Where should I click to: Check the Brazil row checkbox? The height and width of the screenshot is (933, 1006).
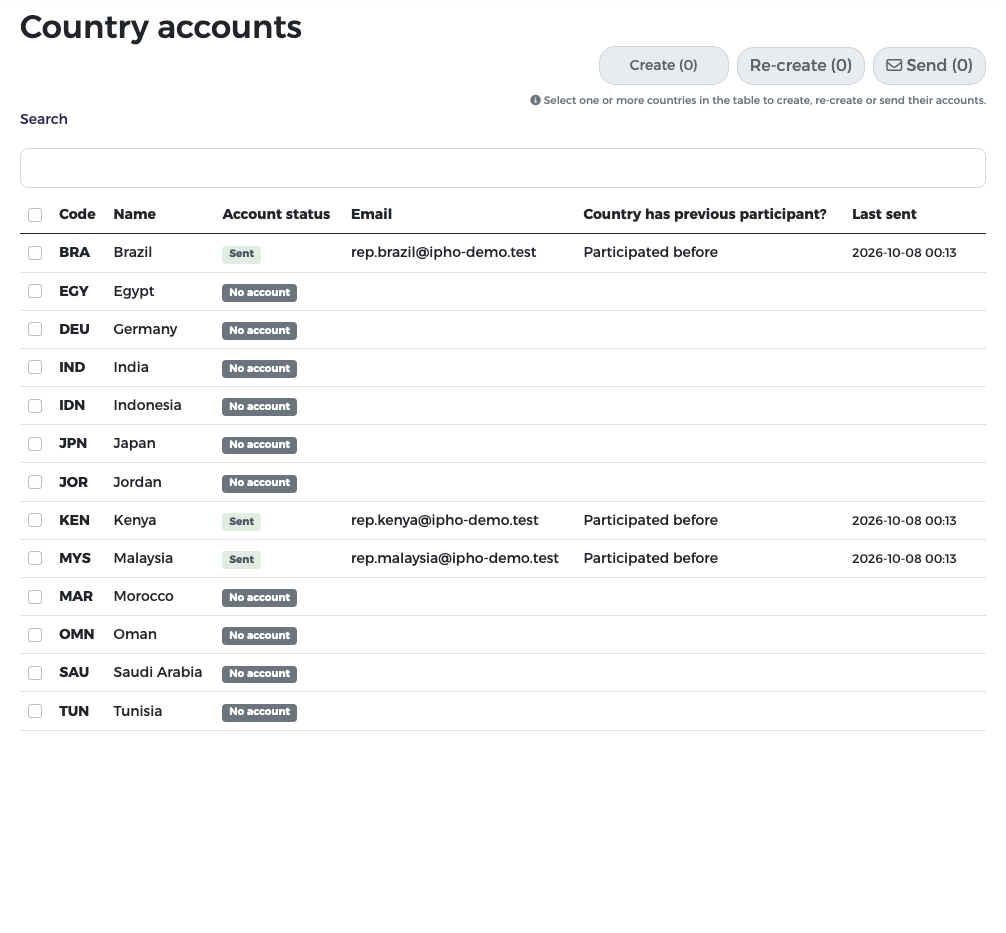(x=35, y=253)
